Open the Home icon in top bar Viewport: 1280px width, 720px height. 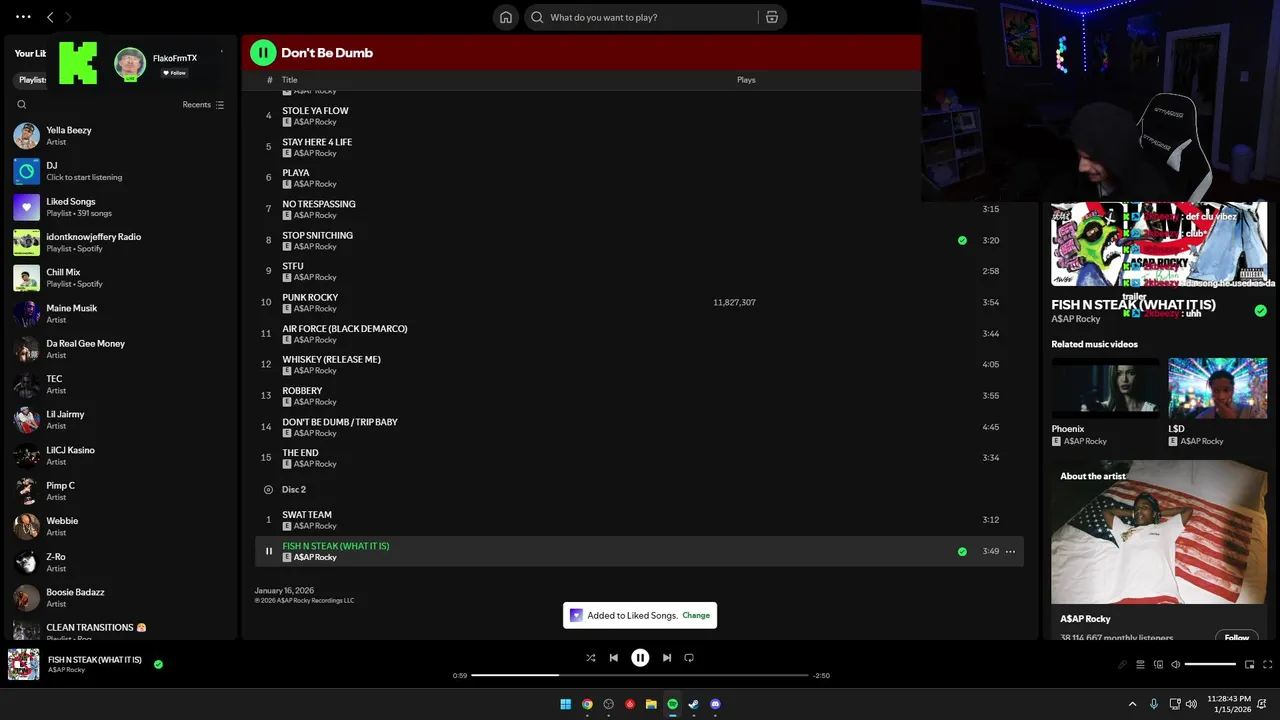coord(506,17)
